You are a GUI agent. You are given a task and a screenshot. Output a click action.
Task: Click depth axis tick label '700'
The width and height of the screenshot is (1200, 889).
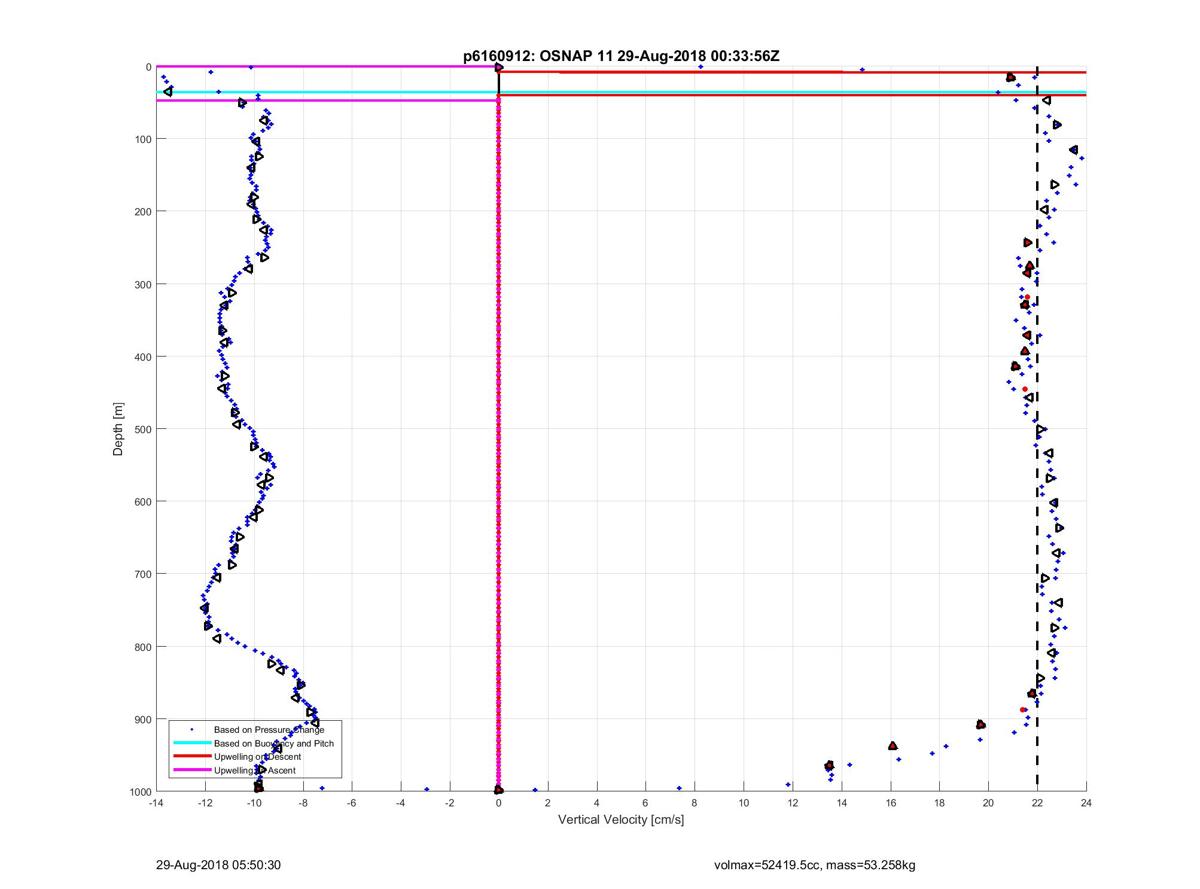144,574
